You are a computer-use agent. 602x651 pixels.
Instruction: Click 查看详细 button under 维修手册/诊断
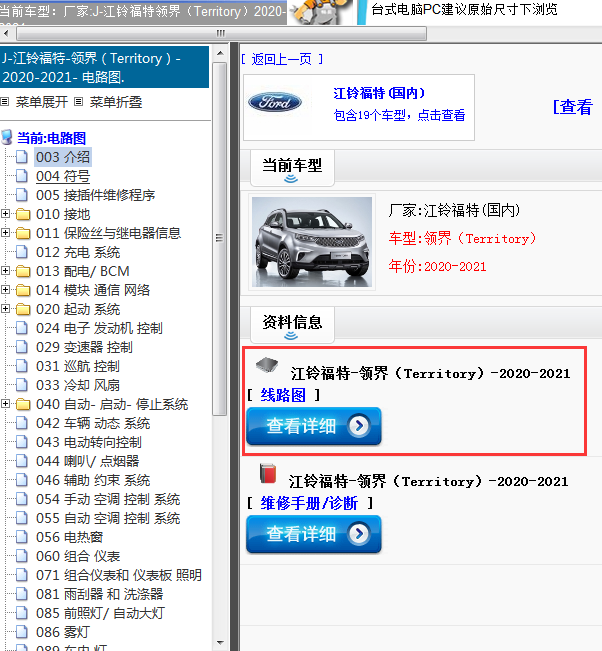point(314,534)
